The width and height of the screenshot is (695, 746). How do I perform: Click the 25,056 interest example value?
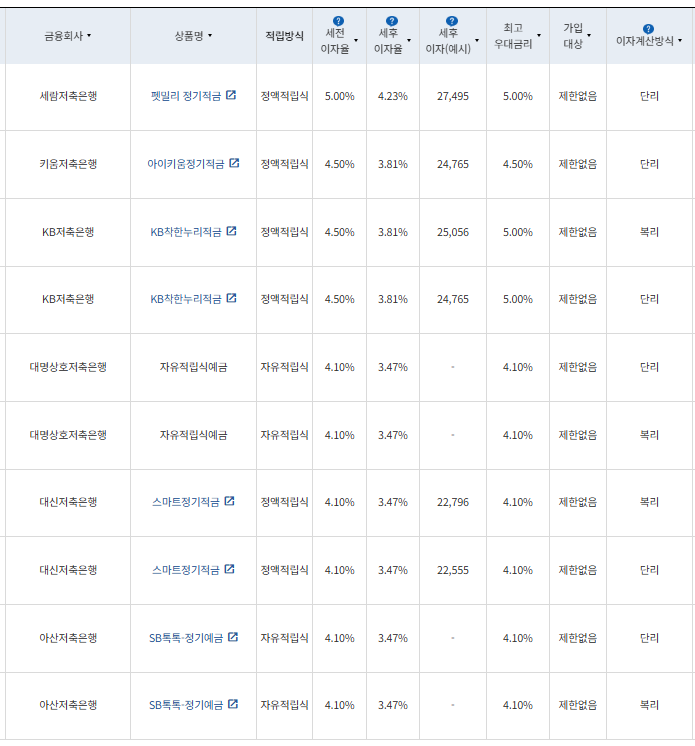[453, 232]
